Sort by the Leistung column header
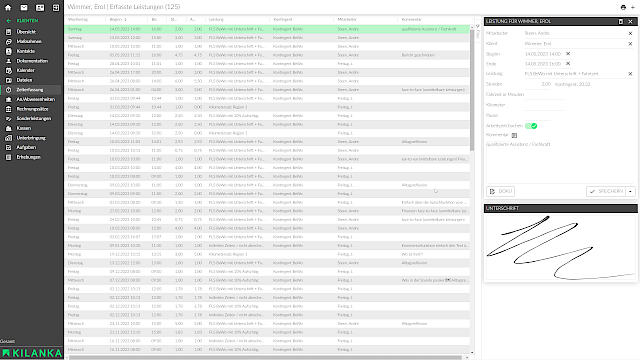 [216, 20]
